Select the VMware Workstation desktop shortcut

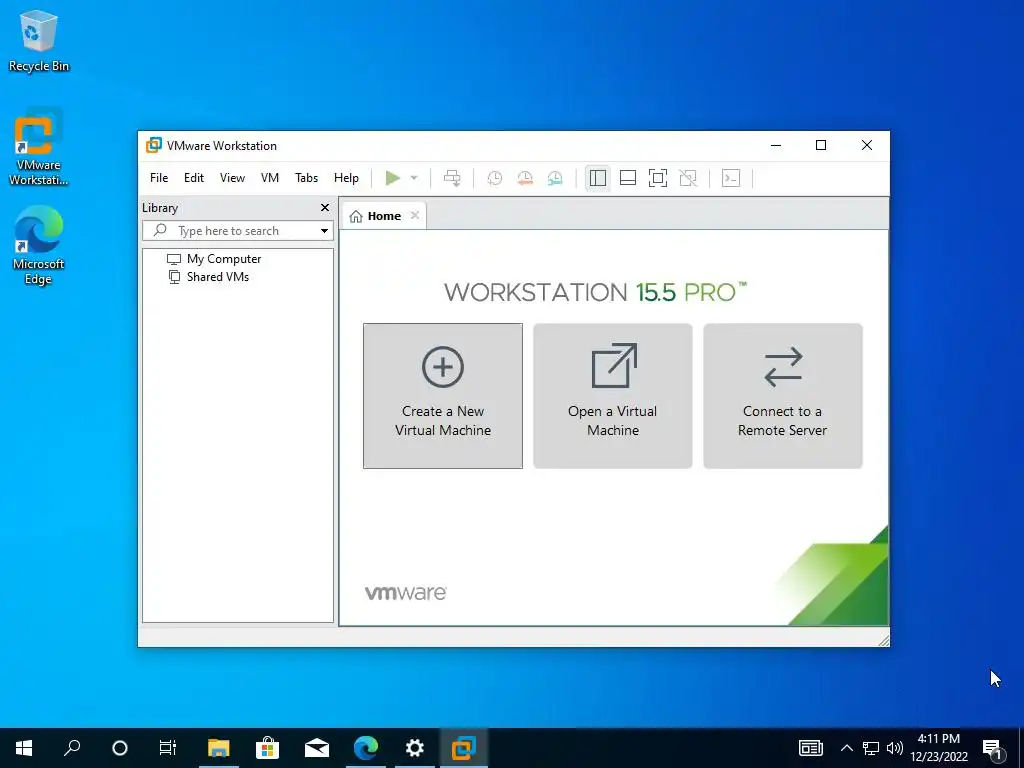pos(39,147)
